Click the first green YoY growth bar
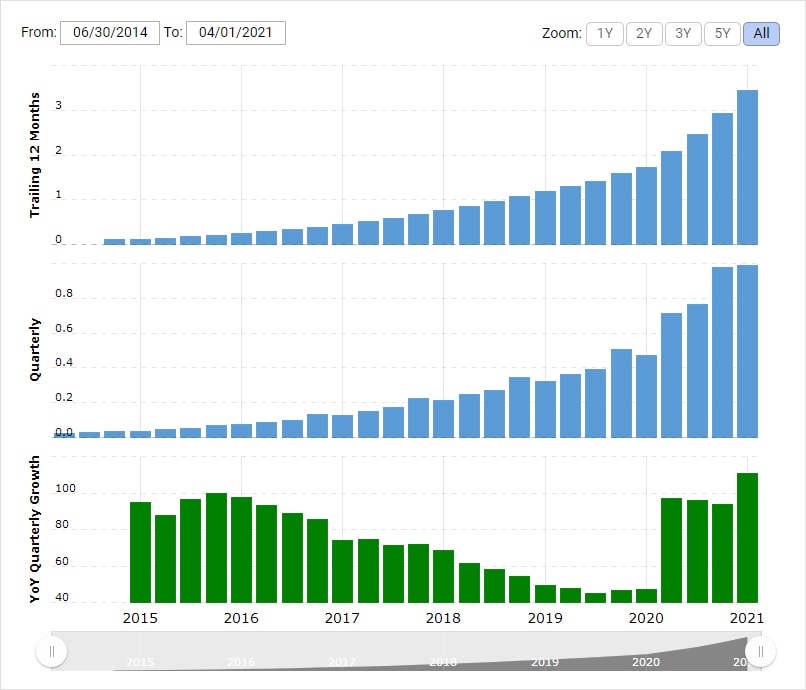This screenshot has height=690, width=806. (x=140, y=552)
